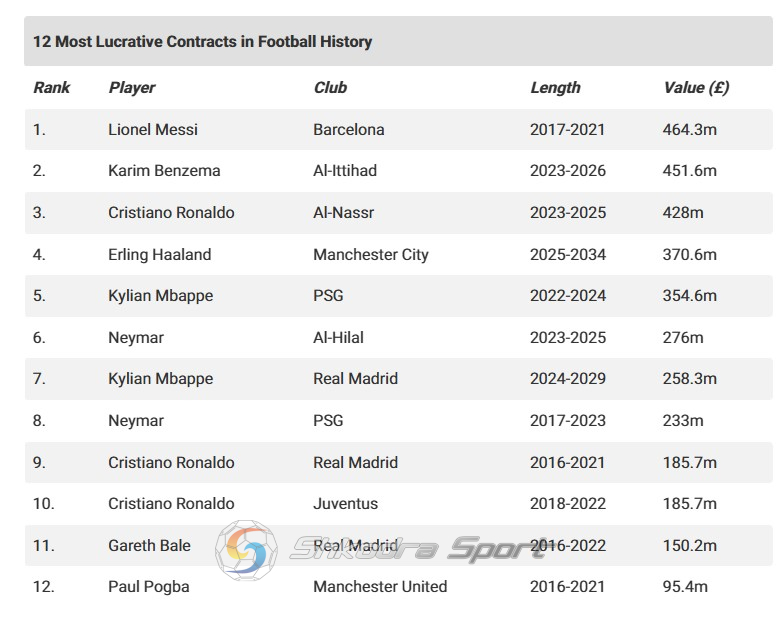Select Lionel Messi in the first row
This screenshot has height=630, width=779.
(153, 130)
